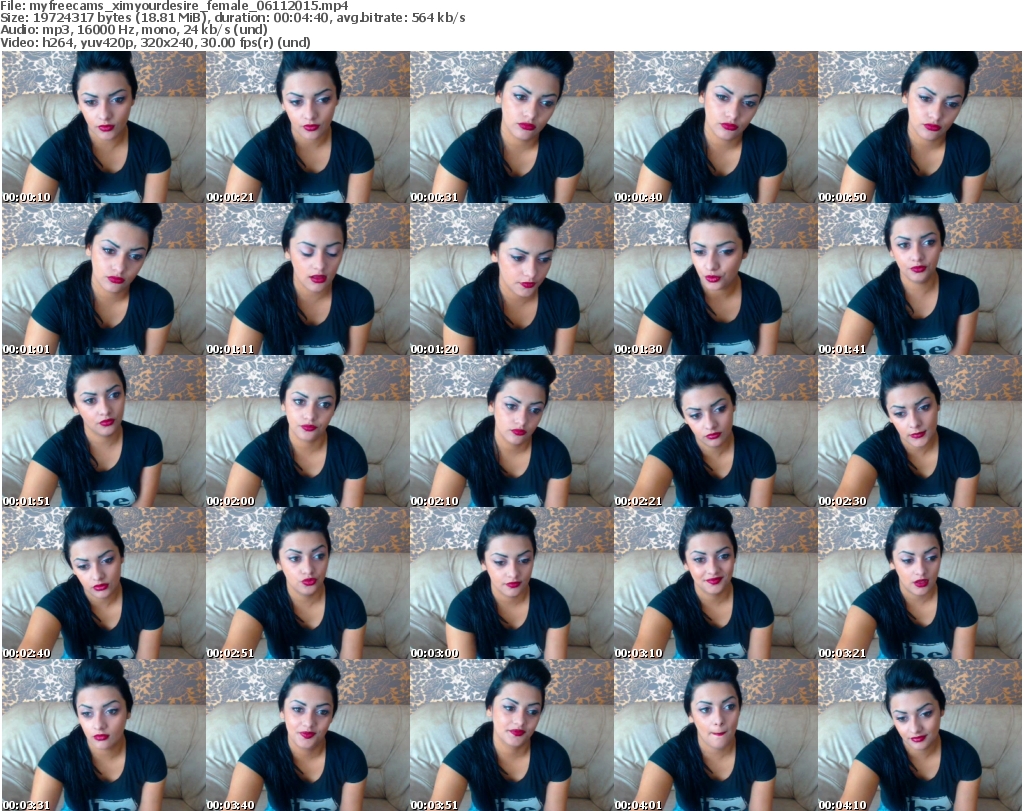Open the thumbnail marked 00:01:20

pos(511,279)
